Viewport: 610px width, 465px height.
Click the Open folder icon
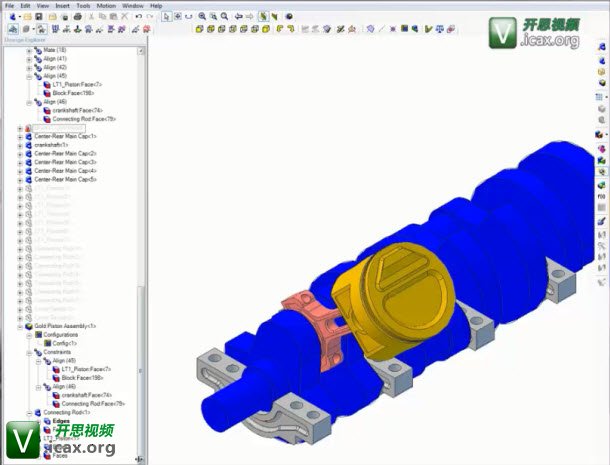pyautogui.click(x=27, y=17)
